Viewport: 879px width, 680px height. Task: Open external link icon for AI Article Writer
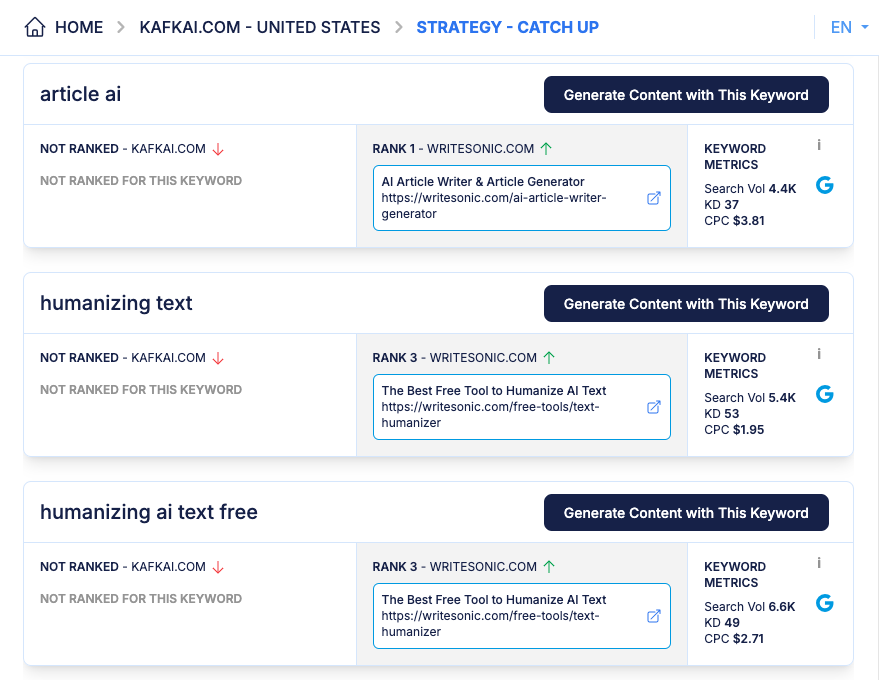654,198
